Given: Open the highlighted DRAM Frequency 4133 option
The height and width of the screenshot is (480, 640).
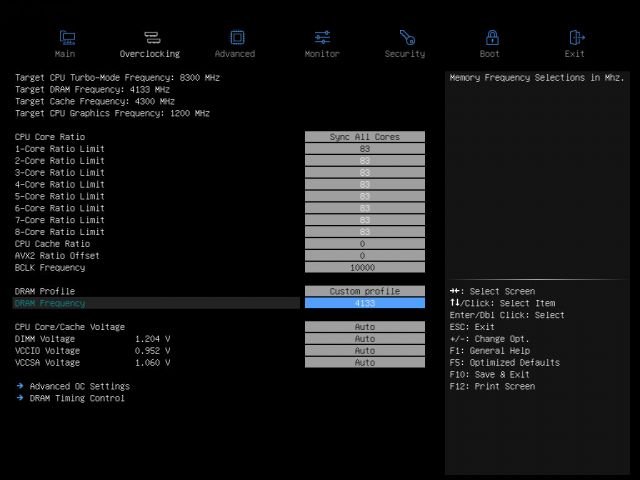Looking at the screenshot, I should coord(365,303).
